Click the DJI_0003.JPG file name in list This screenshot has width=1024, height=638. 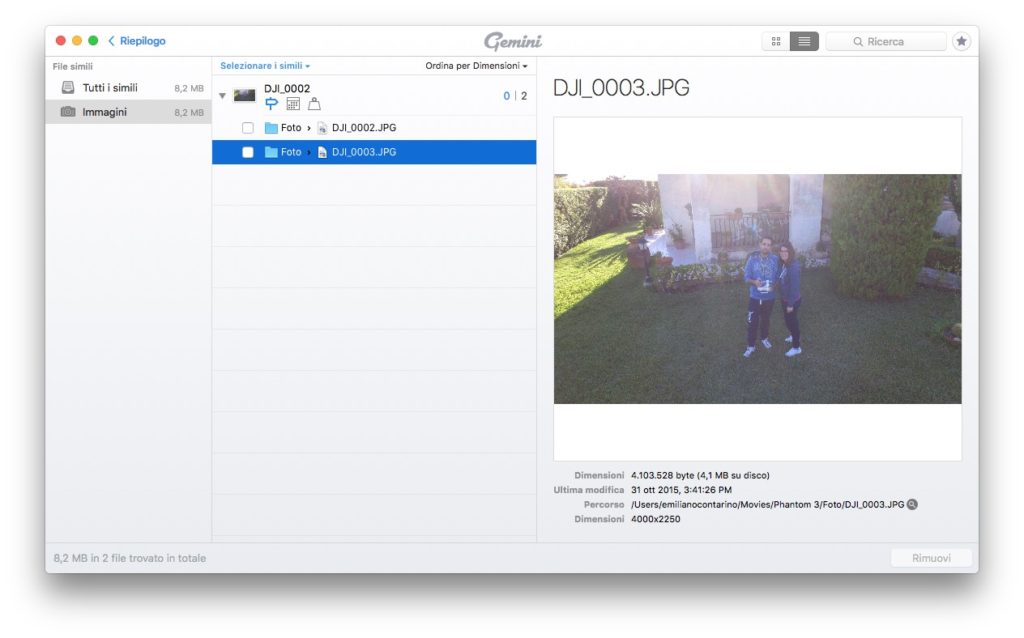(x=364, y=152)
